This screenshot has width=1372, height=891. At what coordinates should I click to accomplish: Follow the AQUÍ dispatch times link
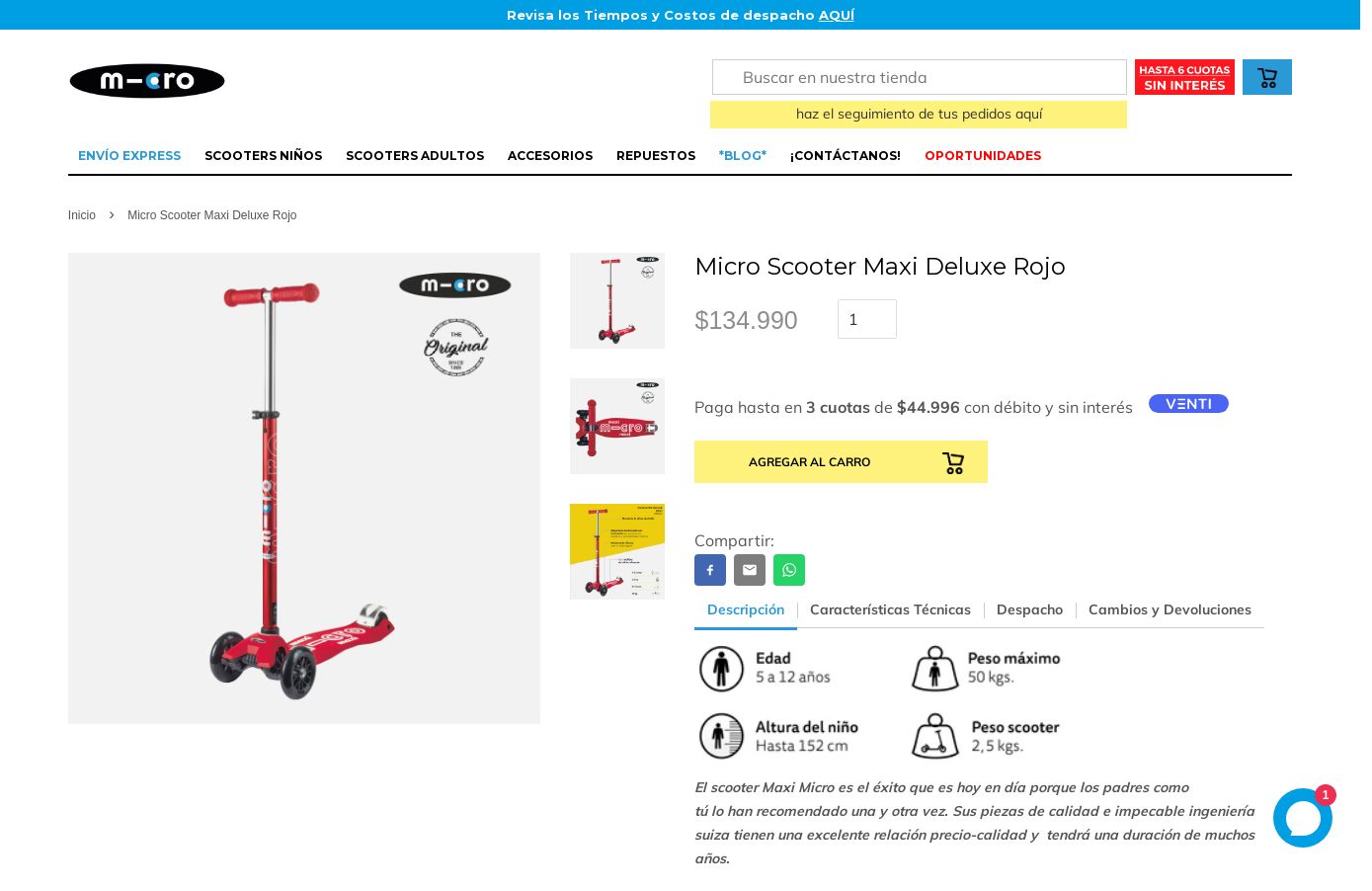point(837,15)
